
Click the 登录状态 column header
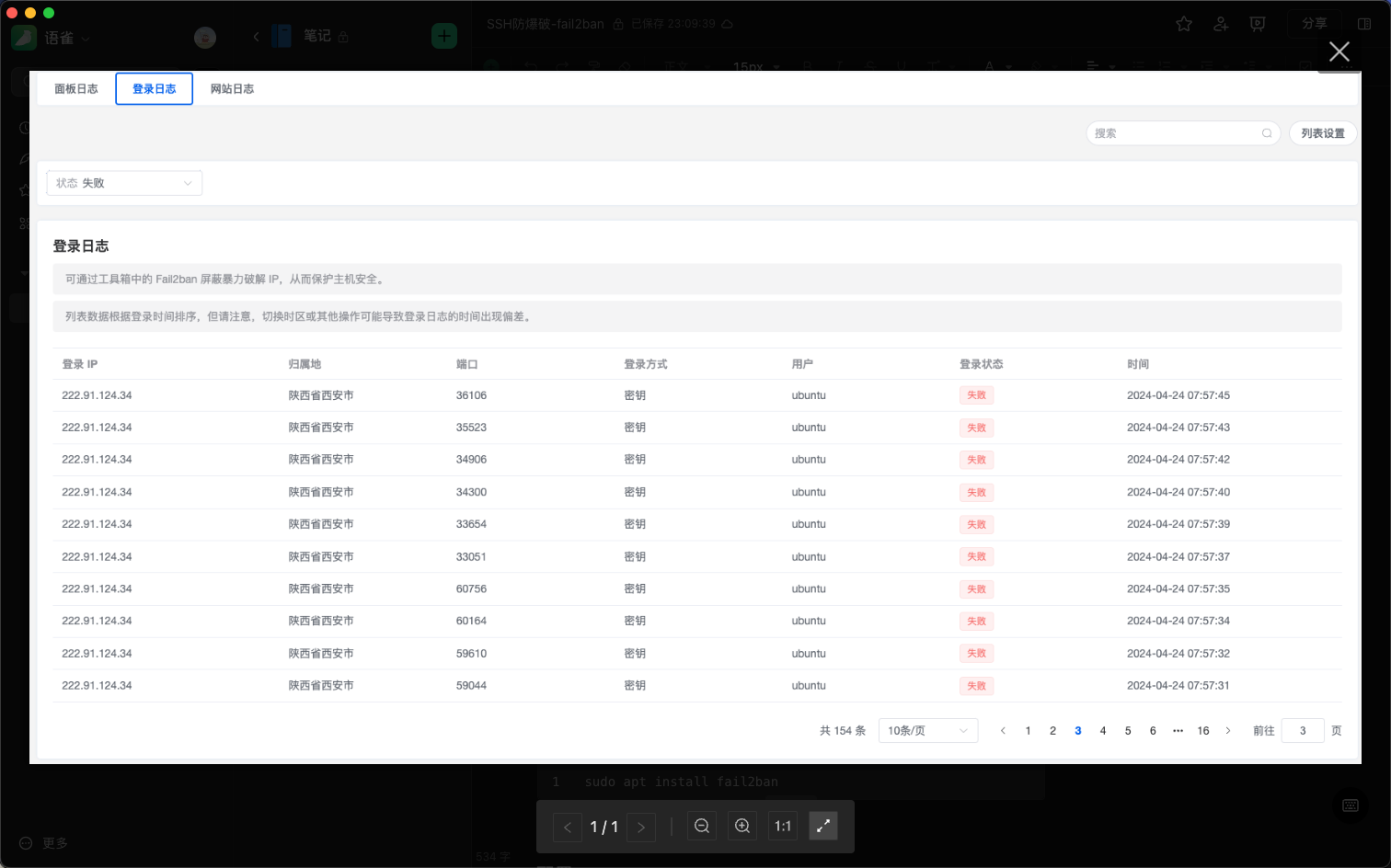click(x=982, y=364)
